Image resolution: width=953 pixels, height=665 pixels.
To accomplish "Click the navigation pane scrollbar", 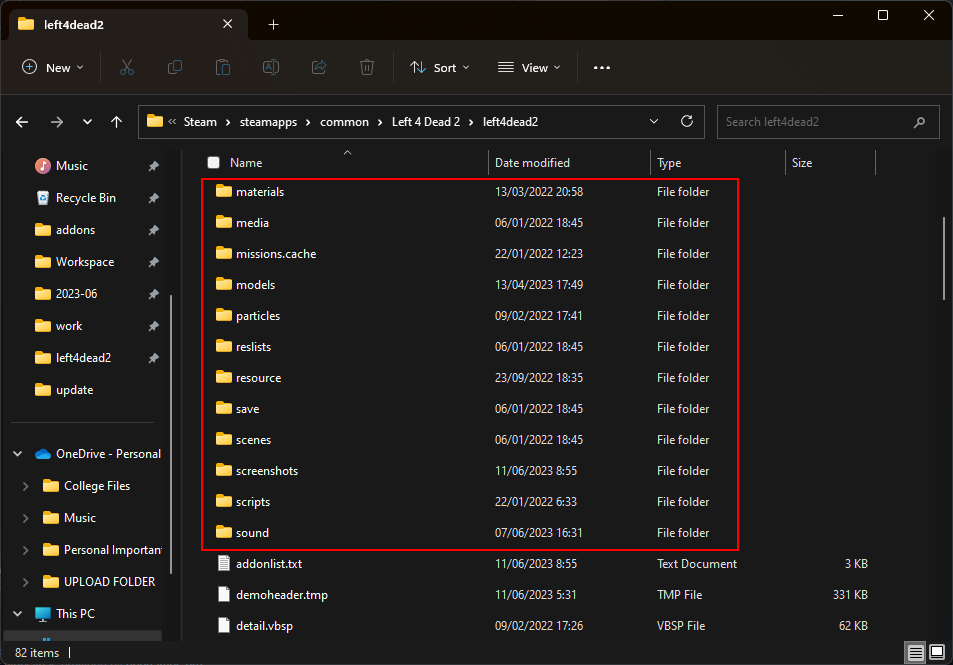I will click(x=171, y=434).
